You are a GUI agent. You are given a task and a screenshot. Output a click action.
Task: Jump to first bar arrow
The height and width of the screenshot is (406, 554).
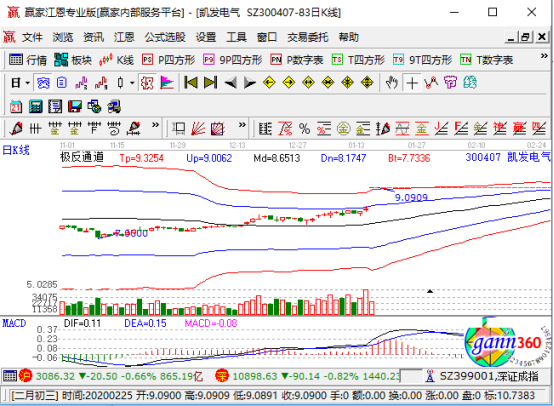[x=191, y=83]
